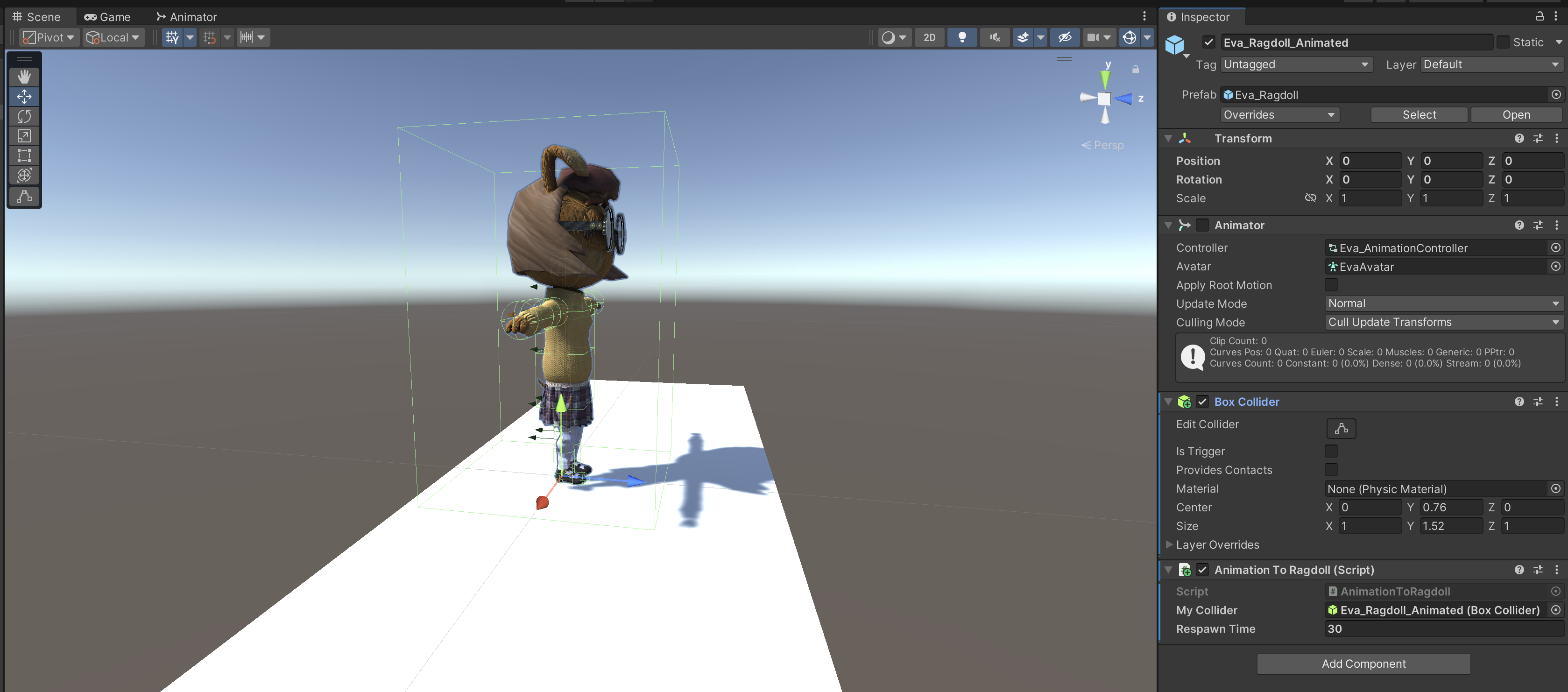Image resolution: width=1568 pixels, height=692 pixels.
Task: Open the Tag dropdown
Action: (1296, 64)
